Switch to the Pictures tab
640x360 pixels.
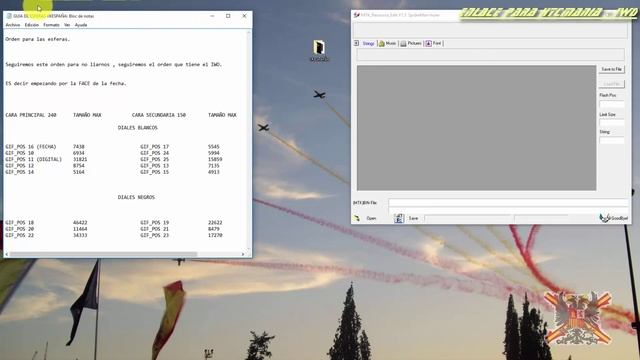click(414, 43)
